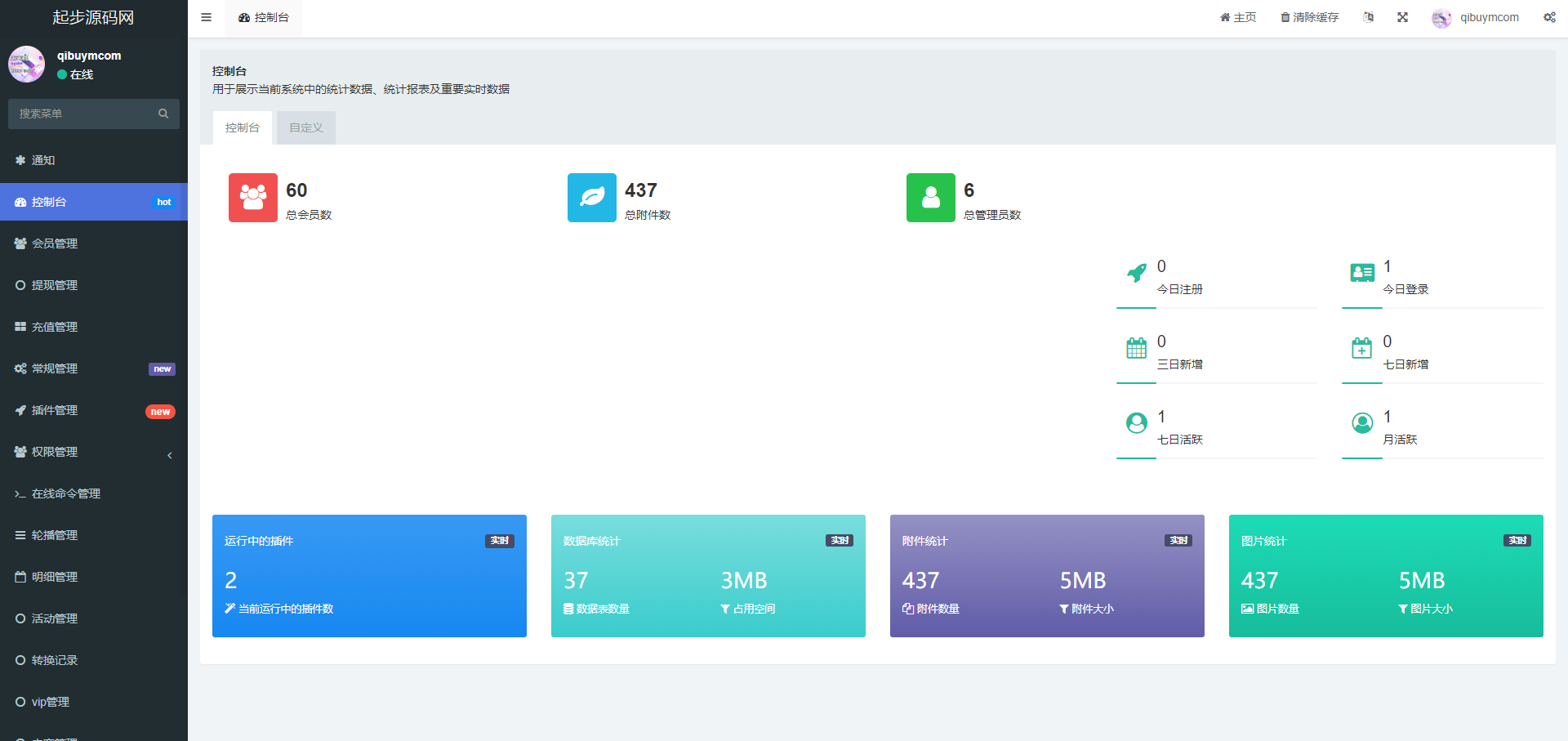
Task: Click 清除缓存 in the top bar
Action: (x=1309, y=17)
